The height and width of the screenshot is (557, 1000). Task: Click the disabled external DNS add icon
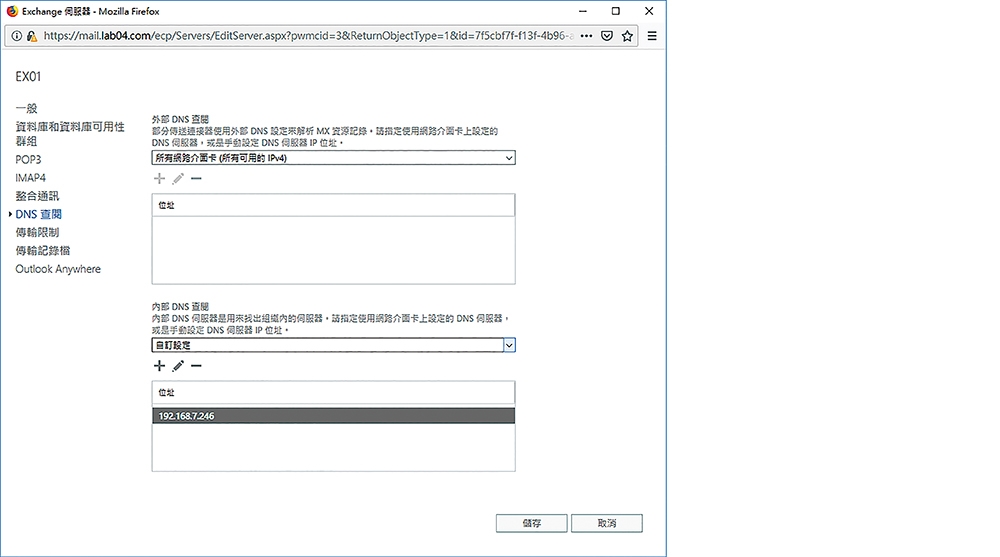[x=159, y=179]
